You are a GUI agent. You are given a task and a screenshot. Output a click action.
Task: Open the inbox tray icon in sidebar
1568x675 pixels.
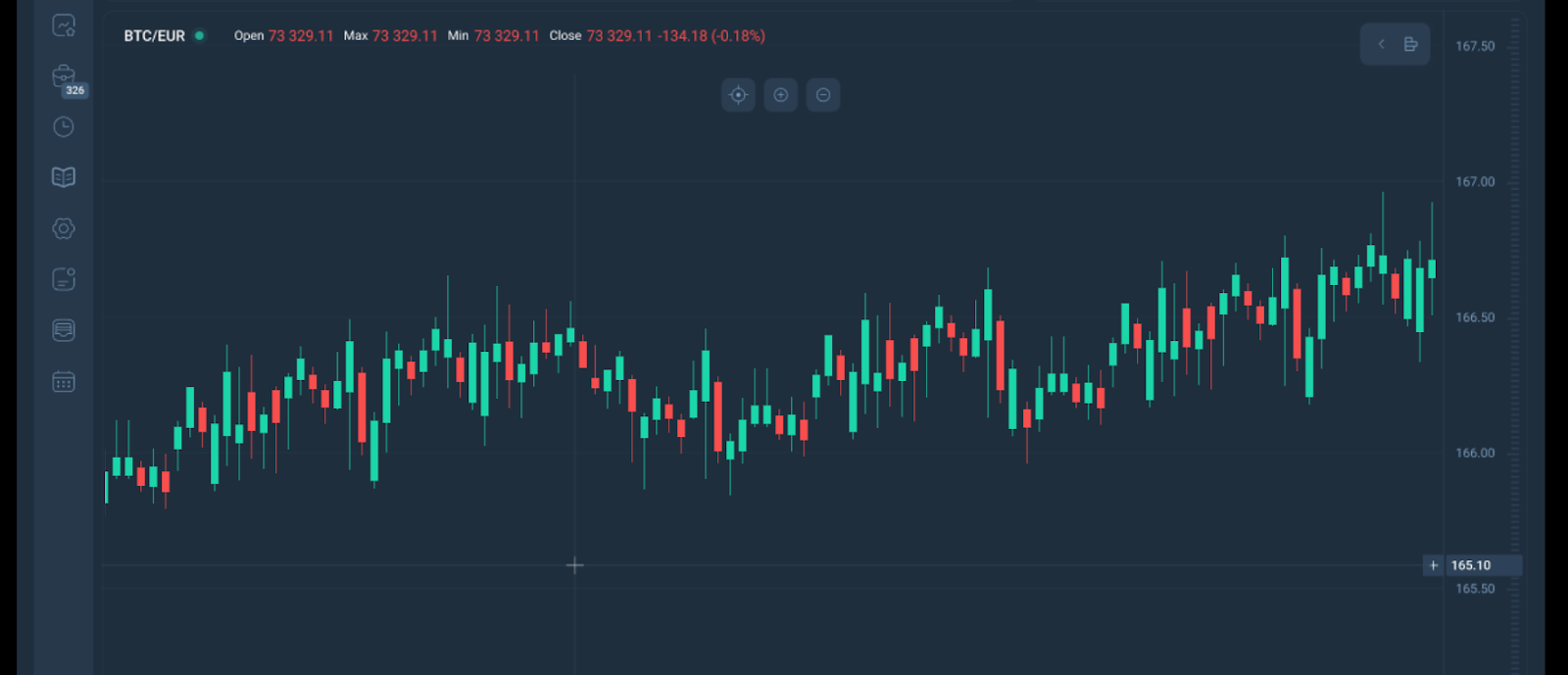[x=64, y=330]
